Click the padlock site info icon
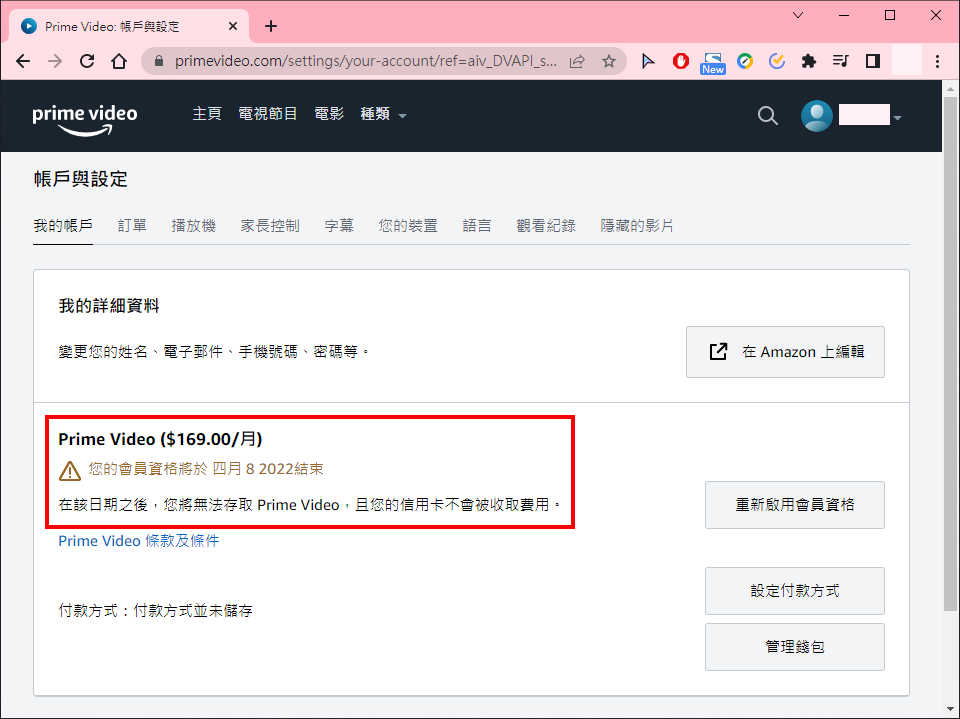This screenshot has width=960, height=719. coord(159,61)
